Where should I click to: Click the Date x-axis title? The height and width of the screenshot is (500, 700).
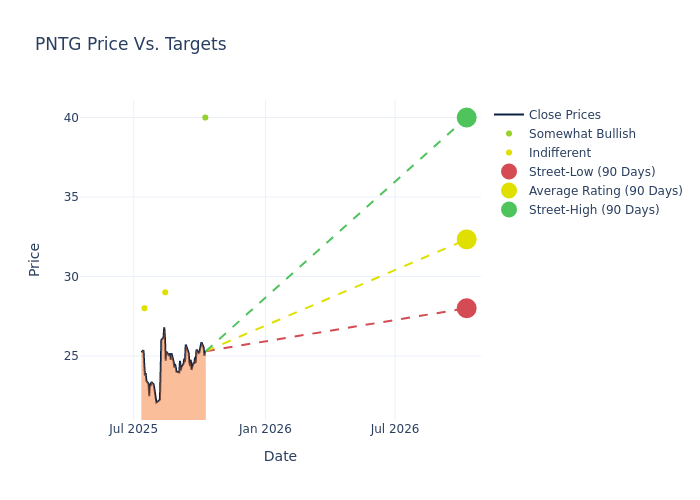[280, 456]
